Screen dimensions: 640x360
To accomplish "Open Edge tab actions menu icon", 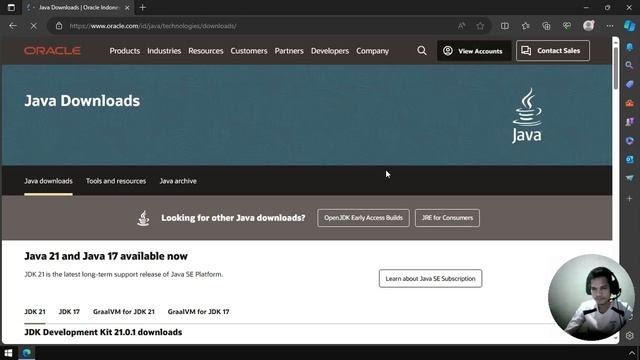I will tap(11, 7).
